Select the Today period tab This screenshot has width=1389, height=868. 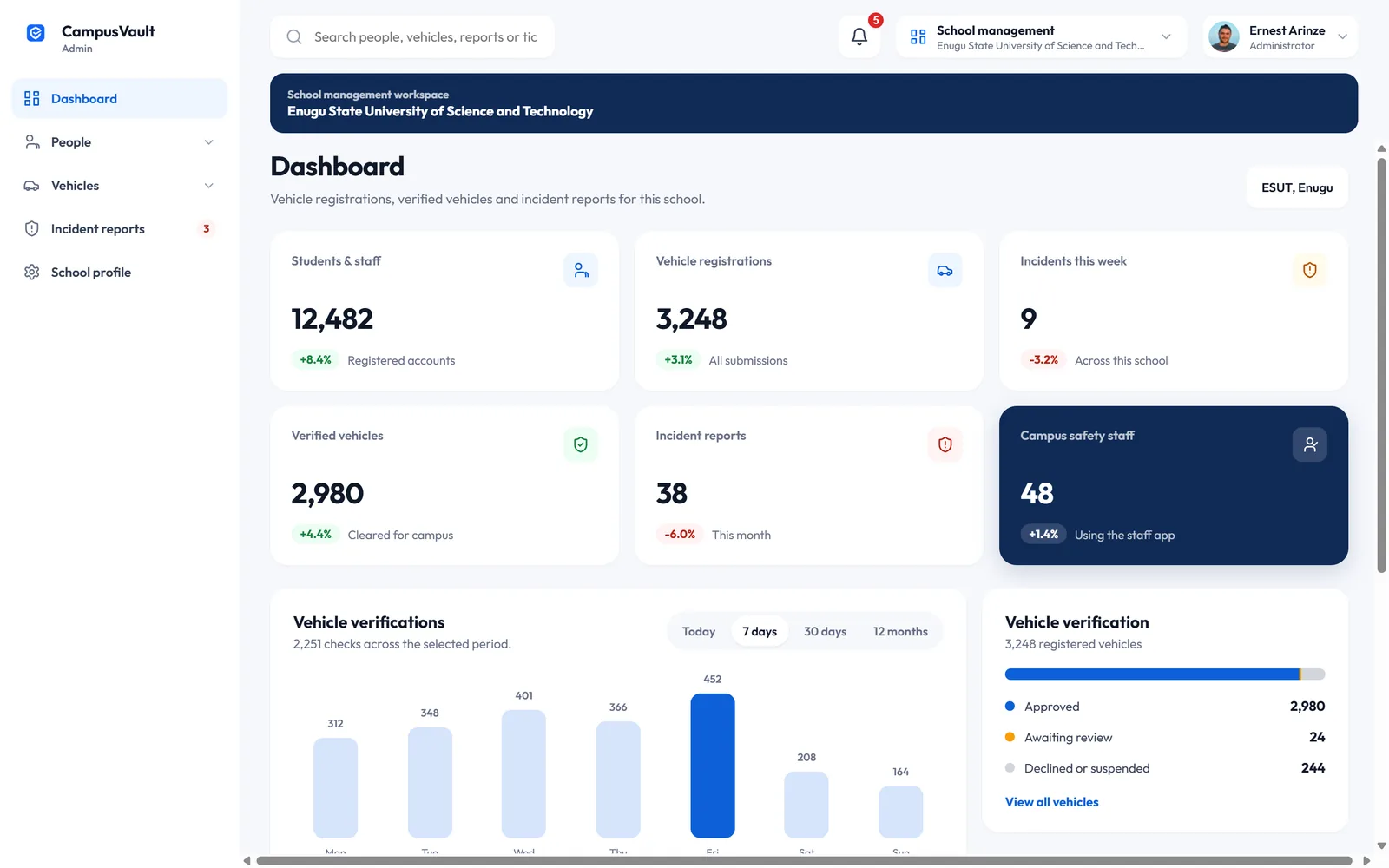699,631
